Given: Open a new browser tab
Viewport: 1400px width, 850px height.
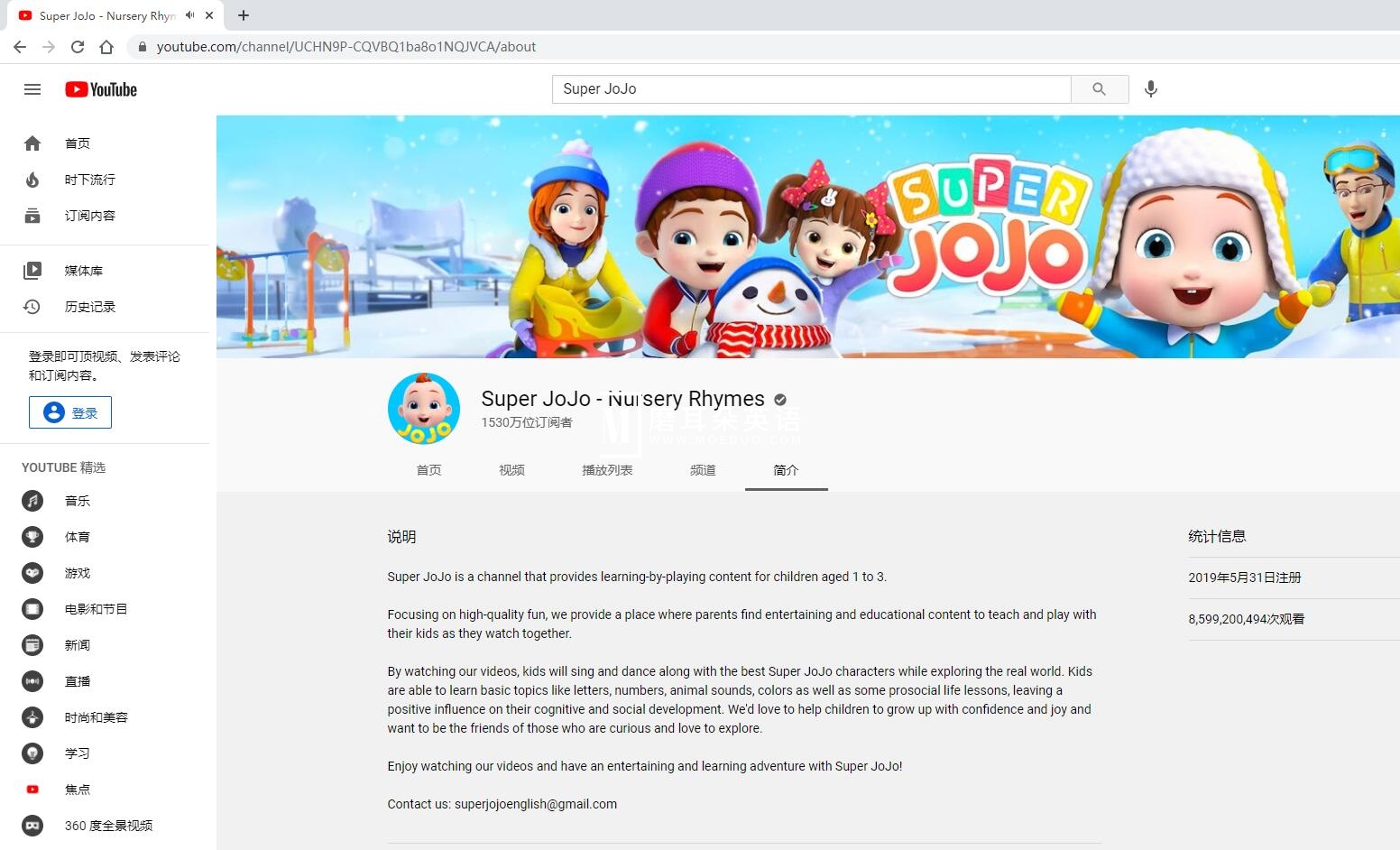Looking at the screenshot, I should point(244,15).
